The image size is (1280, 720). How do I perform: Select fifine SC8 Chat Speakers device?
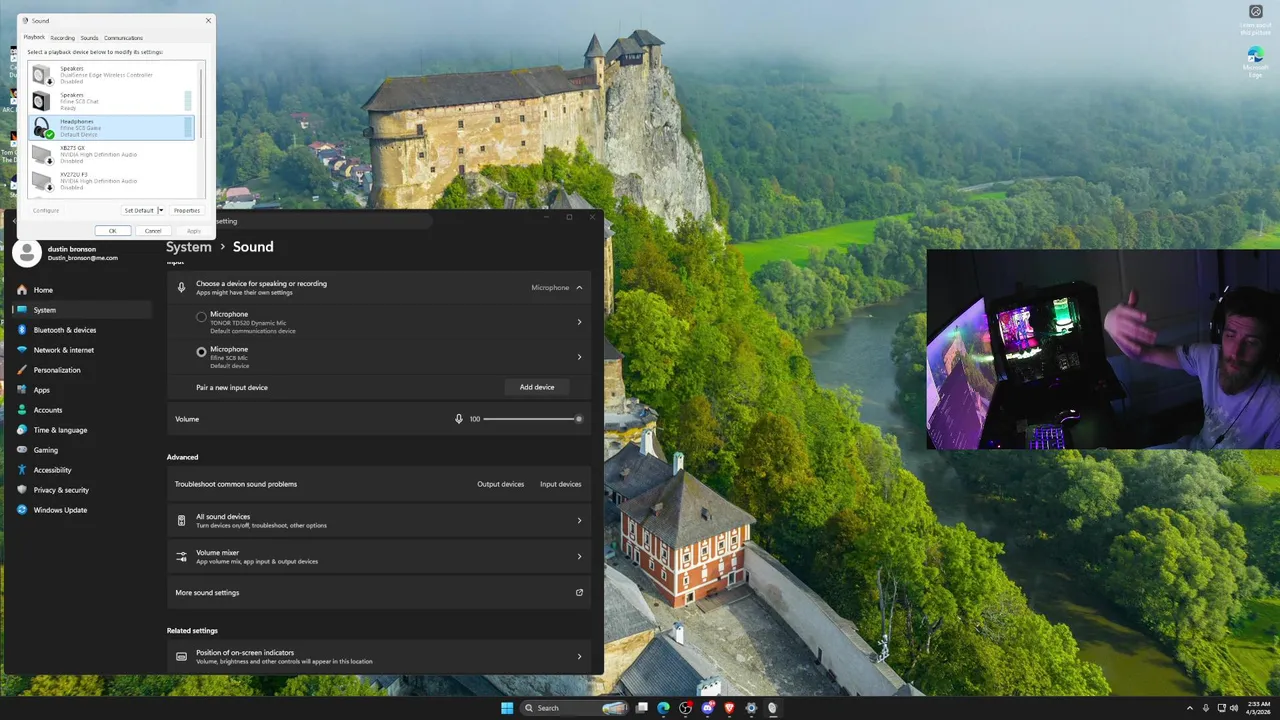pyautogui.click(x=110, y=101)
